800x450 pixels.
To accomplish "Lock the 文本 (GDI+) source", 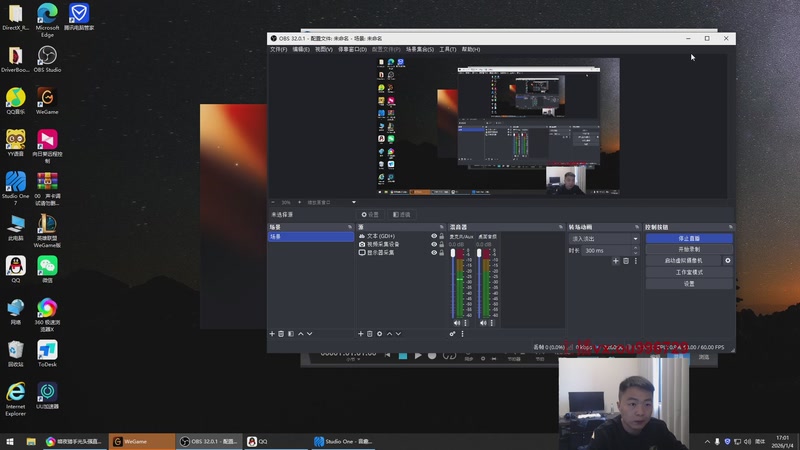I will (442, 236).
